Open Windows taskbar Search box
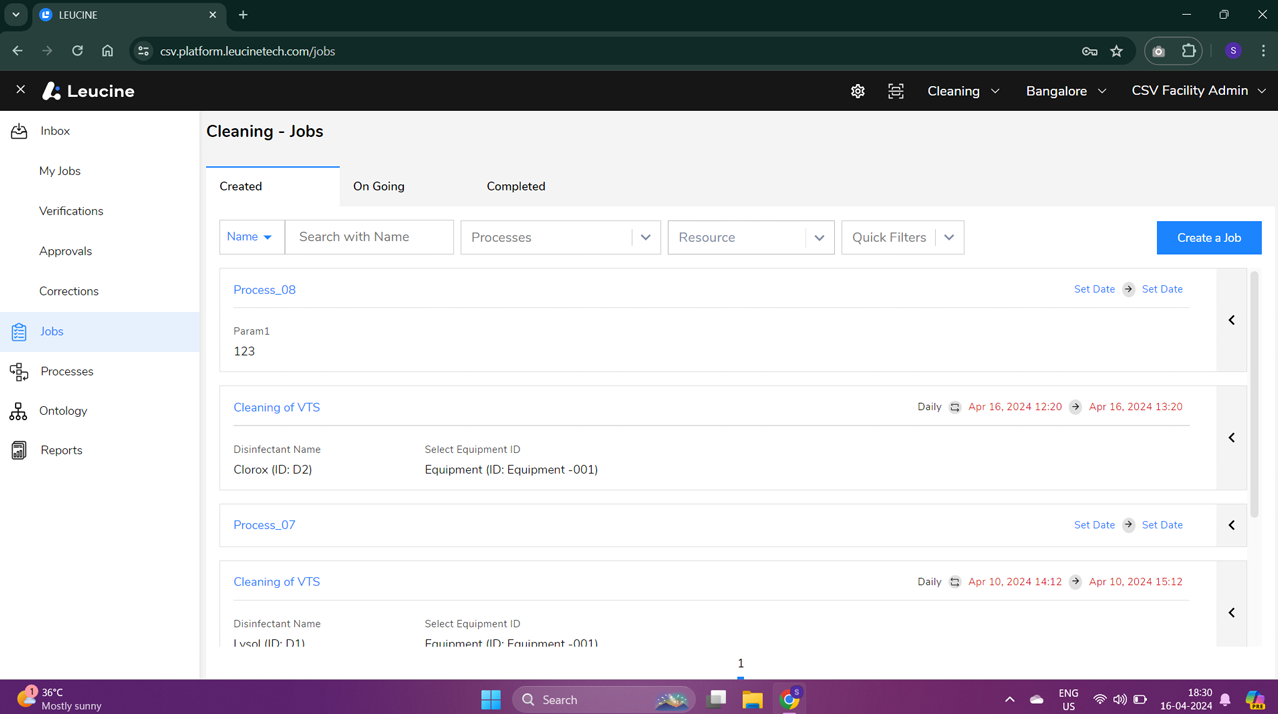Image resolution: width=1278 pixels, height=714 pixels. tap(604, 700)
